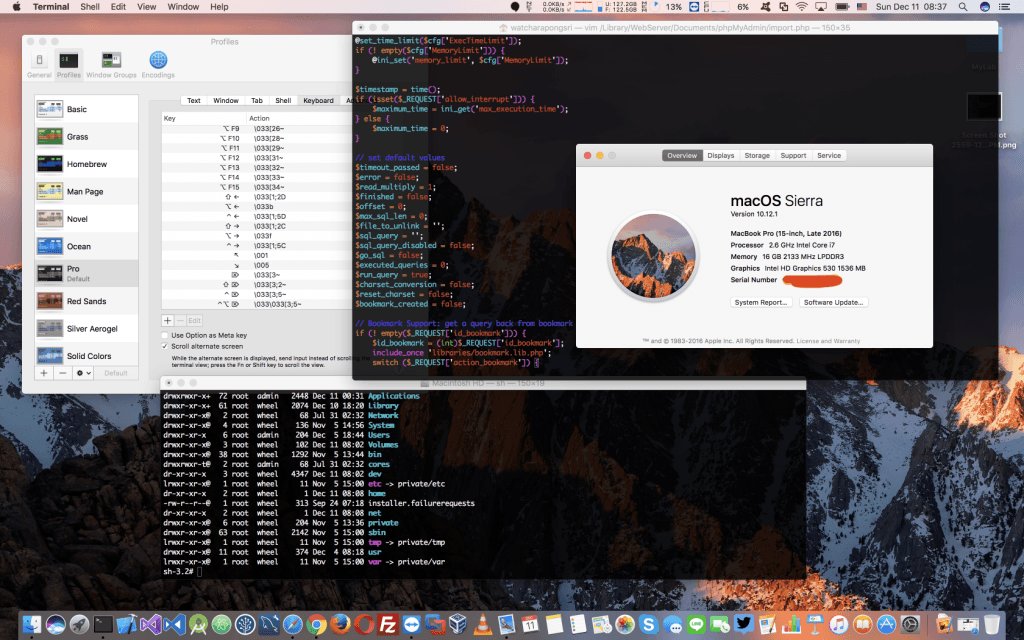The height and width of the screenshot is (640, 1024).
Task: Open Spotlight search in menu bar
Action: tap(963, 7)
